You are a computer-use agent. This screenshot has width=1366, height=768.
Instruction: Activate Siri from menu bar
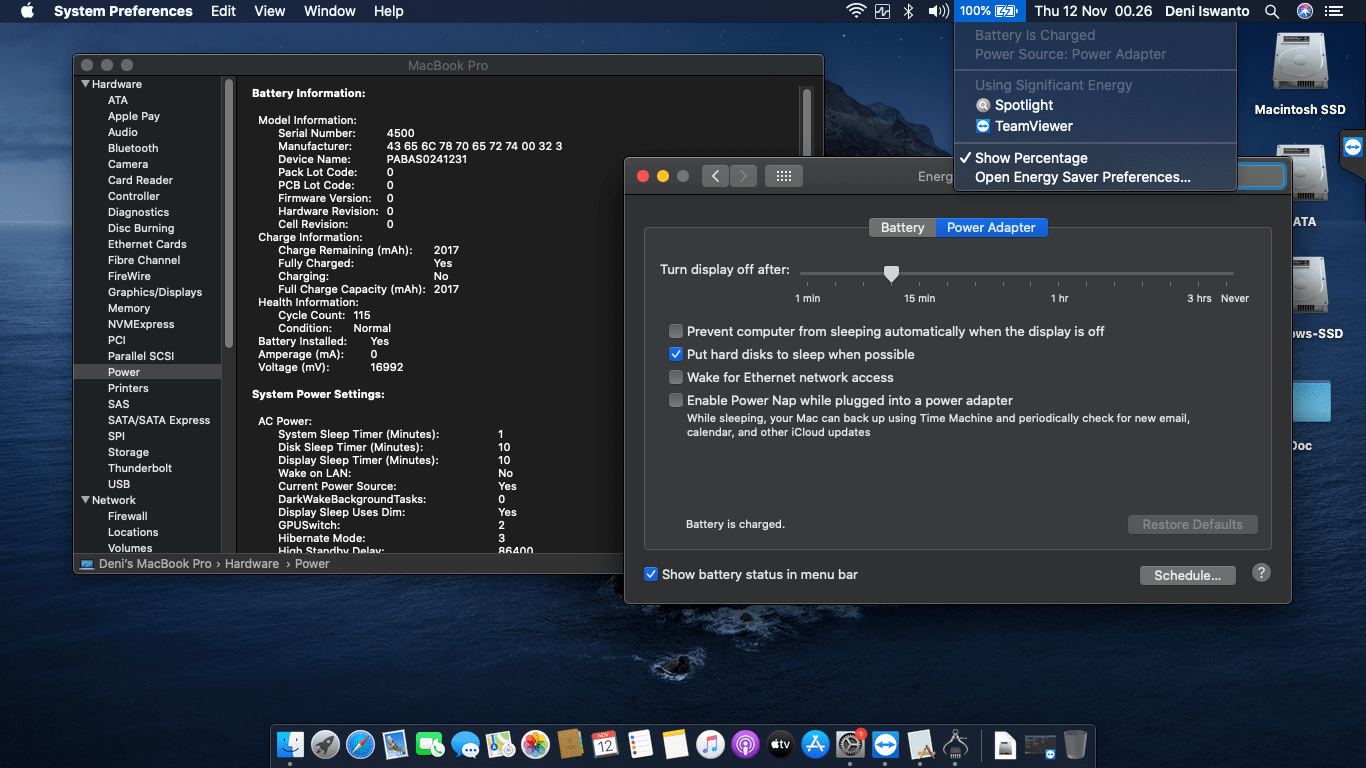(x=1304, y=11)
